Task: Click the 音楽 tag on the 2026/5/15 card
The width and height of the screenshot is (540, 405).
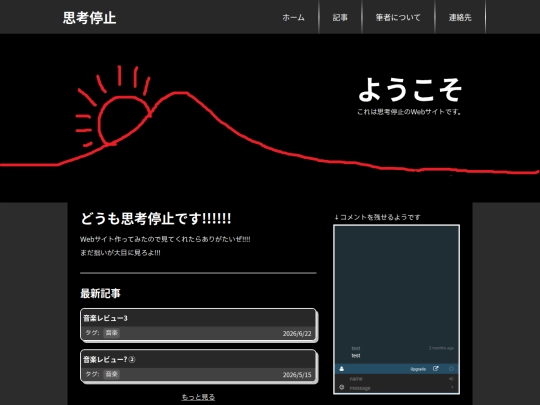Action: coord(112,374)
